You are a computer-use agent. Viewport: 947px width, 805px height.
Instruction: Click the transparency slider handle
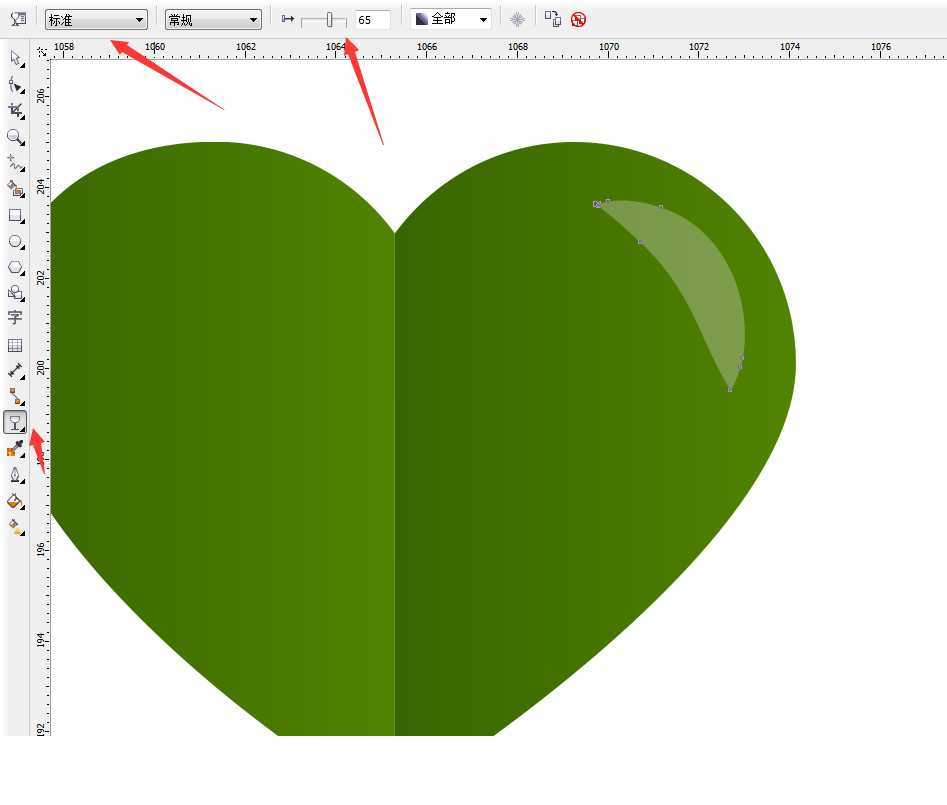coord(329,19)
